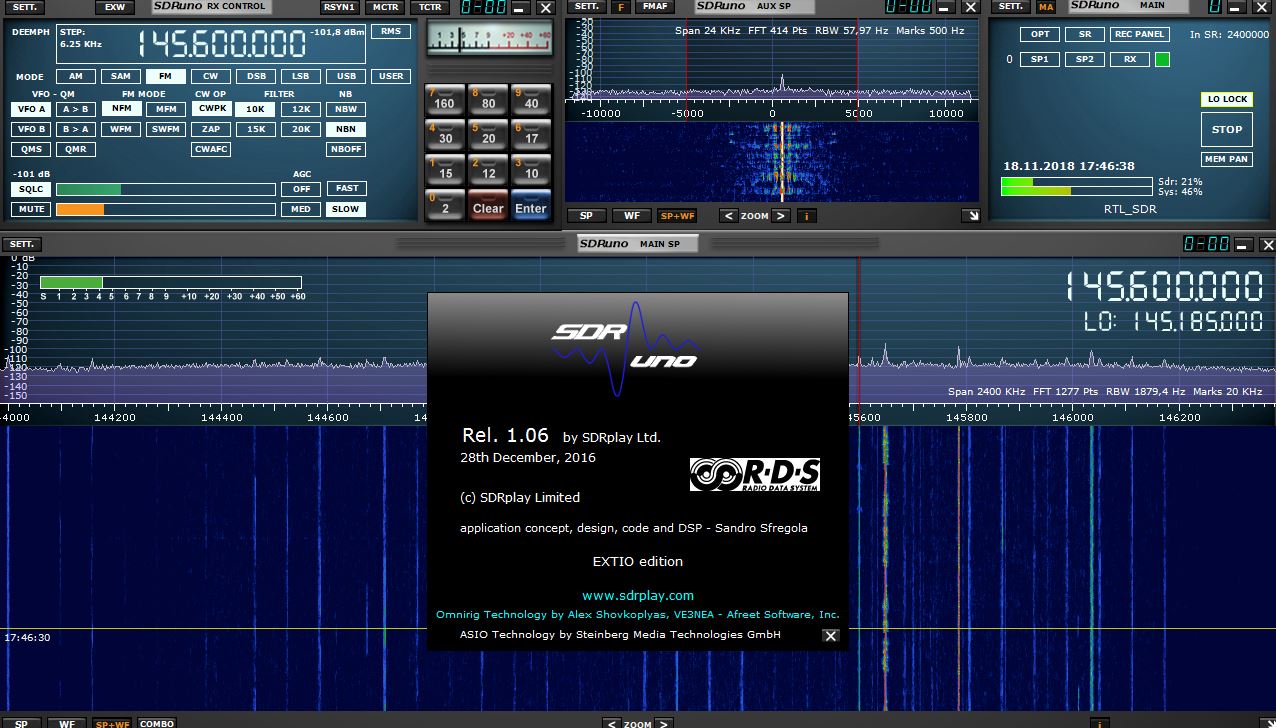Image resolution: width=1276 pixels, height=728 pixels.
Task: Click keypad button 17 band preset
Action: [531, 133]
